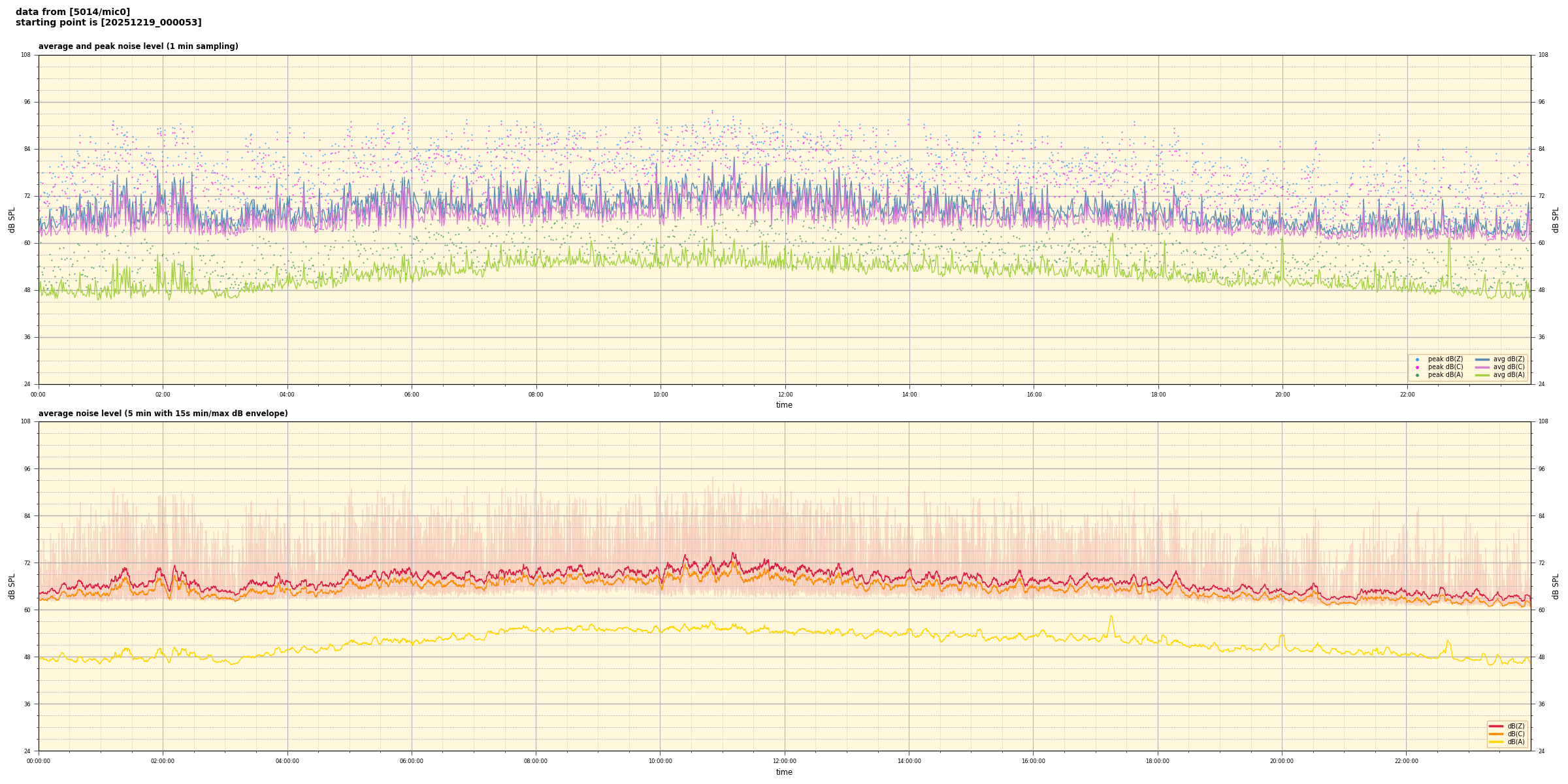This screenshot has width=1568, height=784.
Task: Select avg dB(A) legend line in top chart
Action: coord(1482,375)
